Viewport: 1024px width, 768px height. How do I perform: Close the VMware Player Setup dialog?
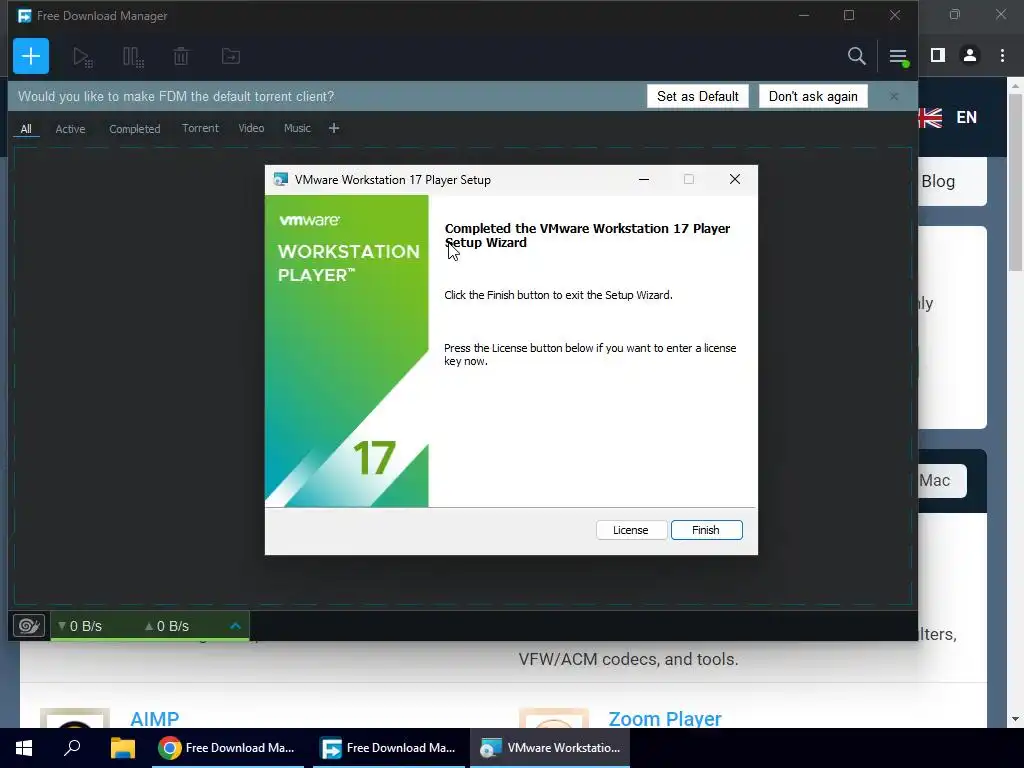735,179
